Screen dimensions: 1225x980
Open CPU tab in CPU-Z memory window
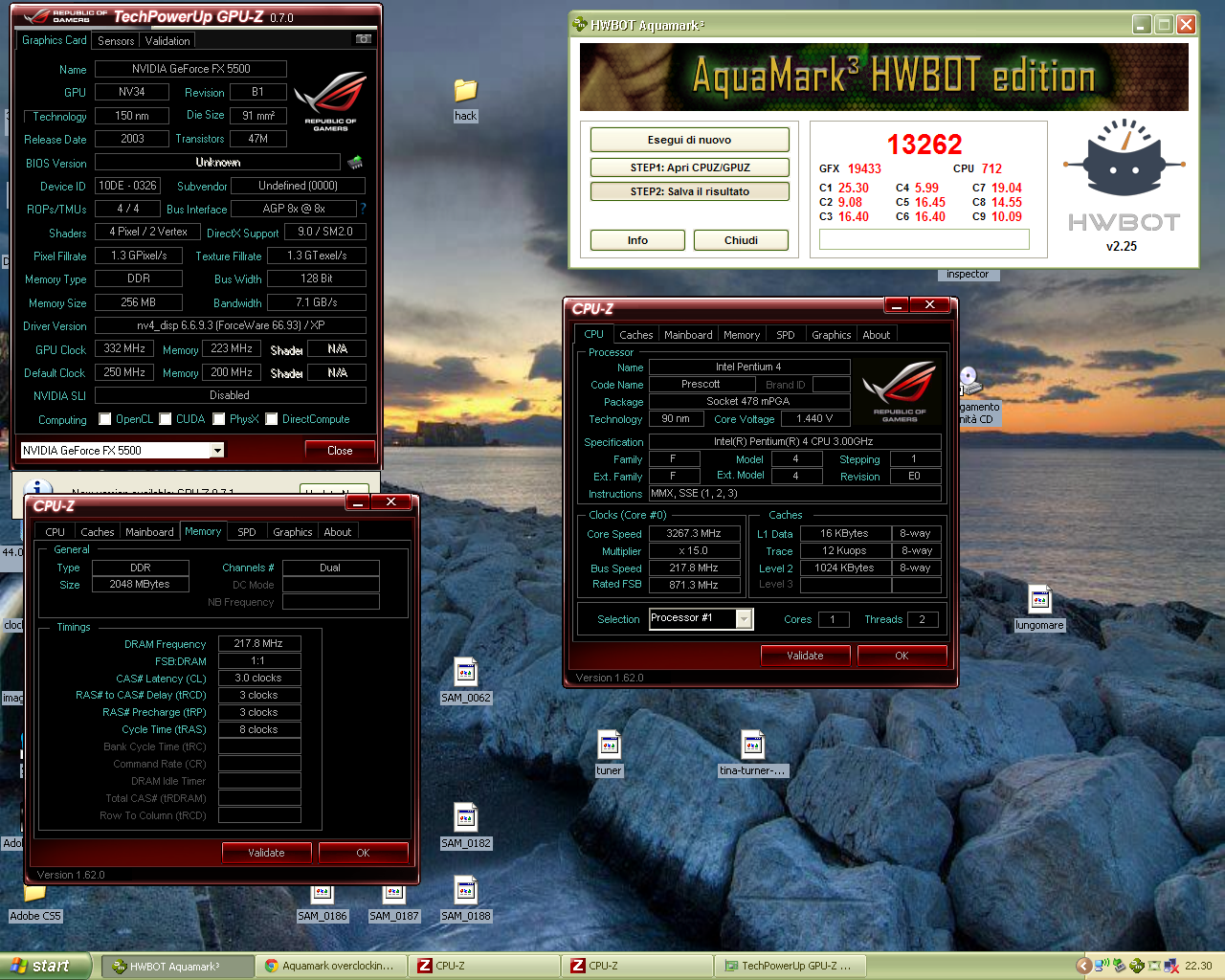coord(56,532)
